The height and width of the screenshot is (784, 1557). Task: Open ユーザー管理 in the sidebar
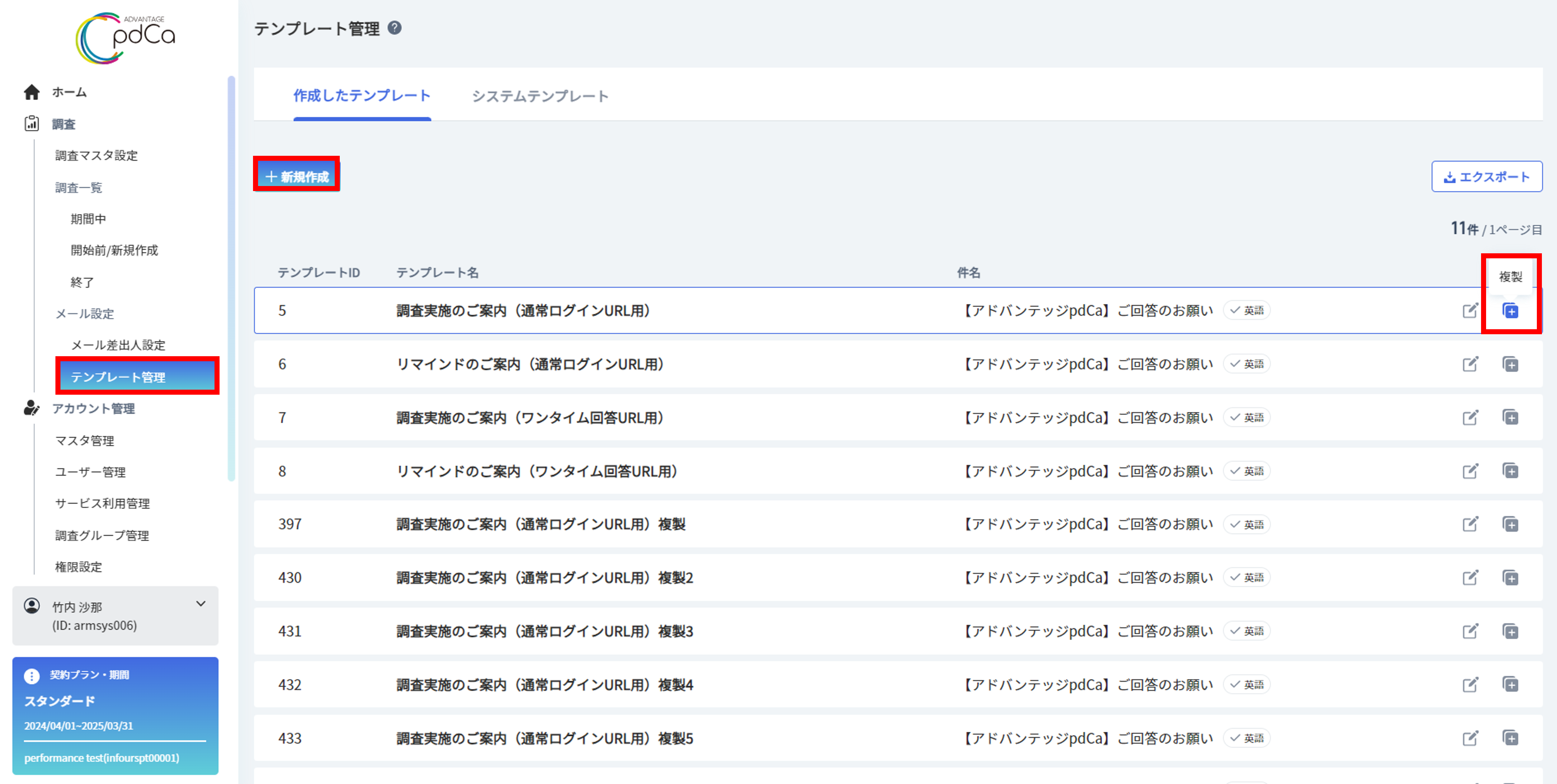coord(90,472)
